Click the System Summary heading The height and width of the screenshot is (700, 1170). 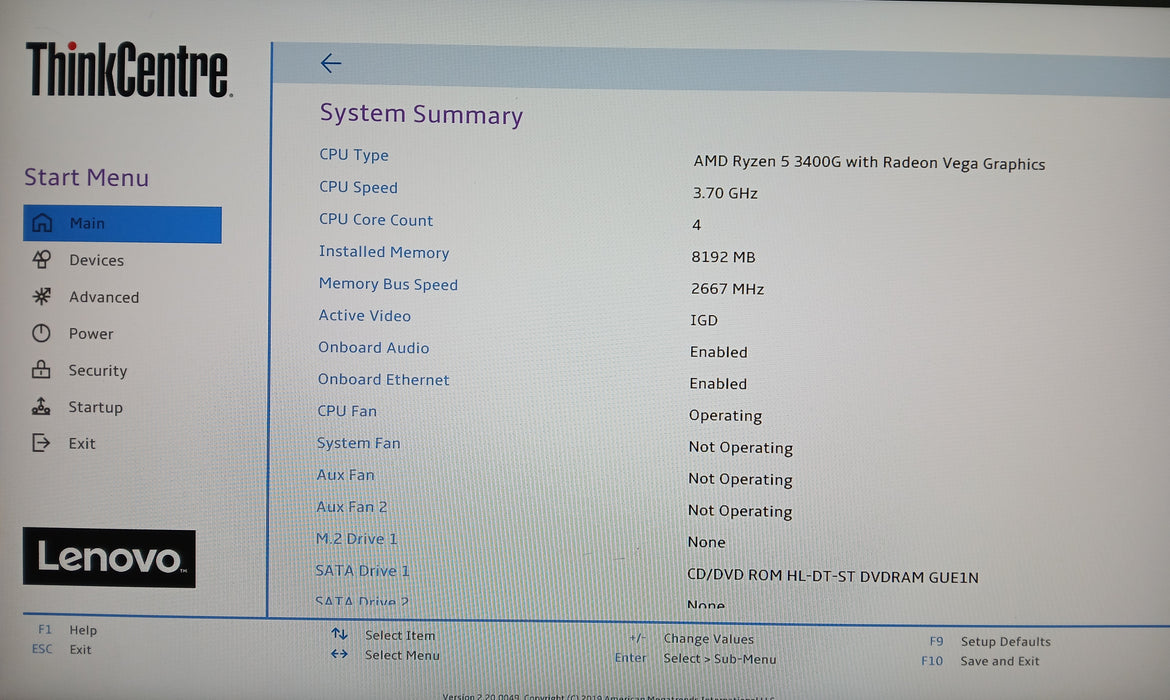tap(422, 114)
